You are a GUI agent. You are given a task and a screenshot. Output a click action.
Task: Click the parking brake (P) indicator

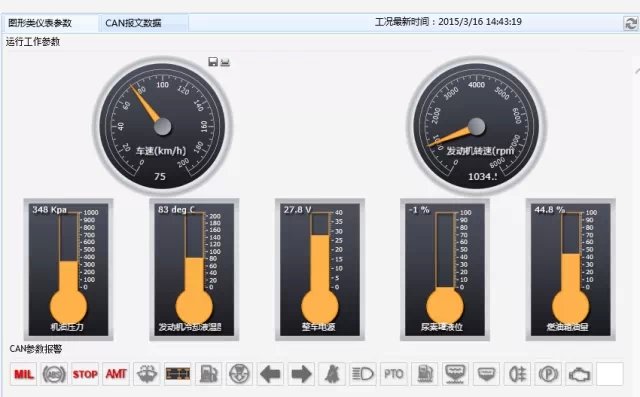[548, 374]
